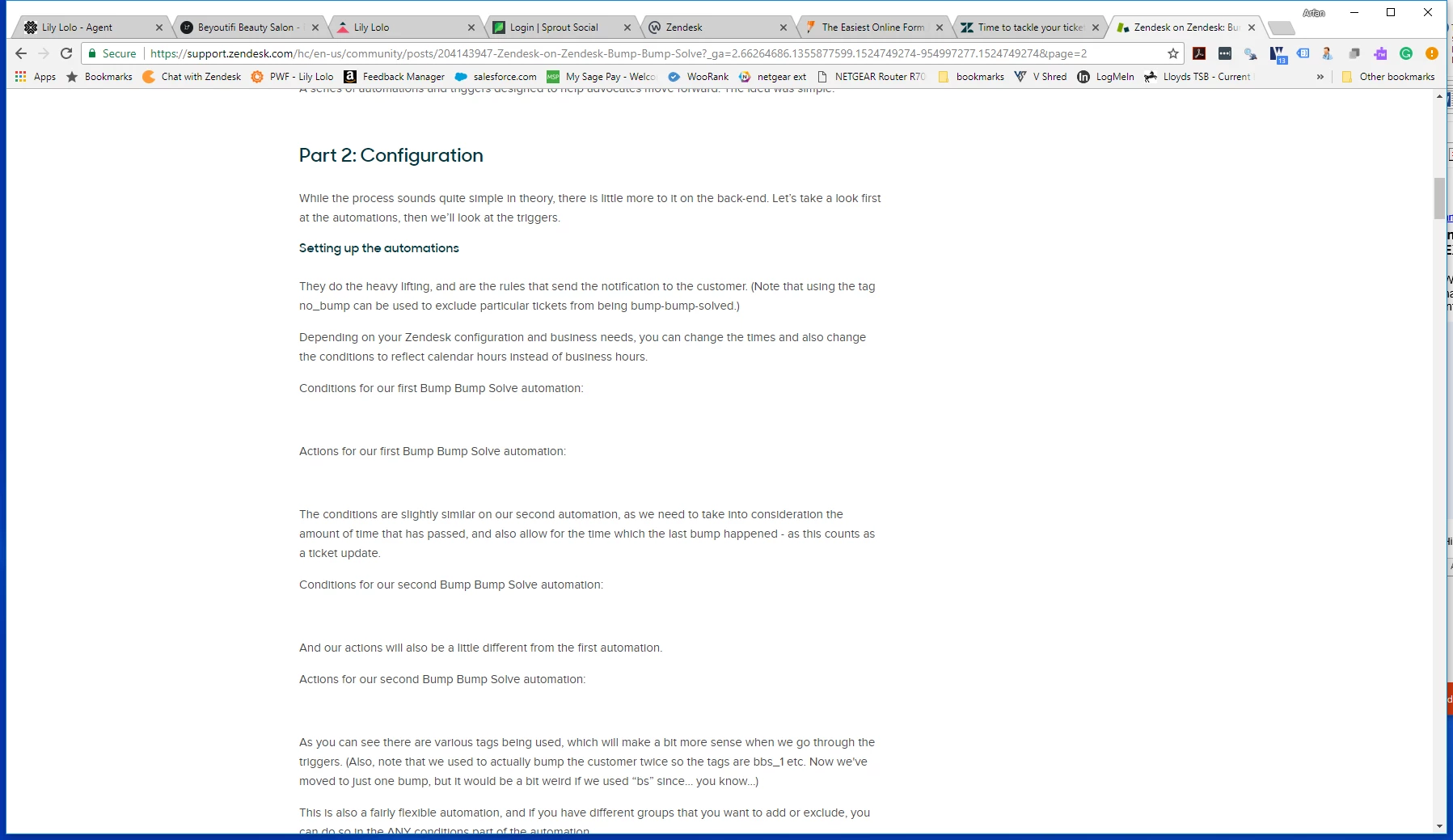1453x840 pixels.
Task: Click 'Actions for our second Bump Bump Solve automation:'
Action: 442,679
